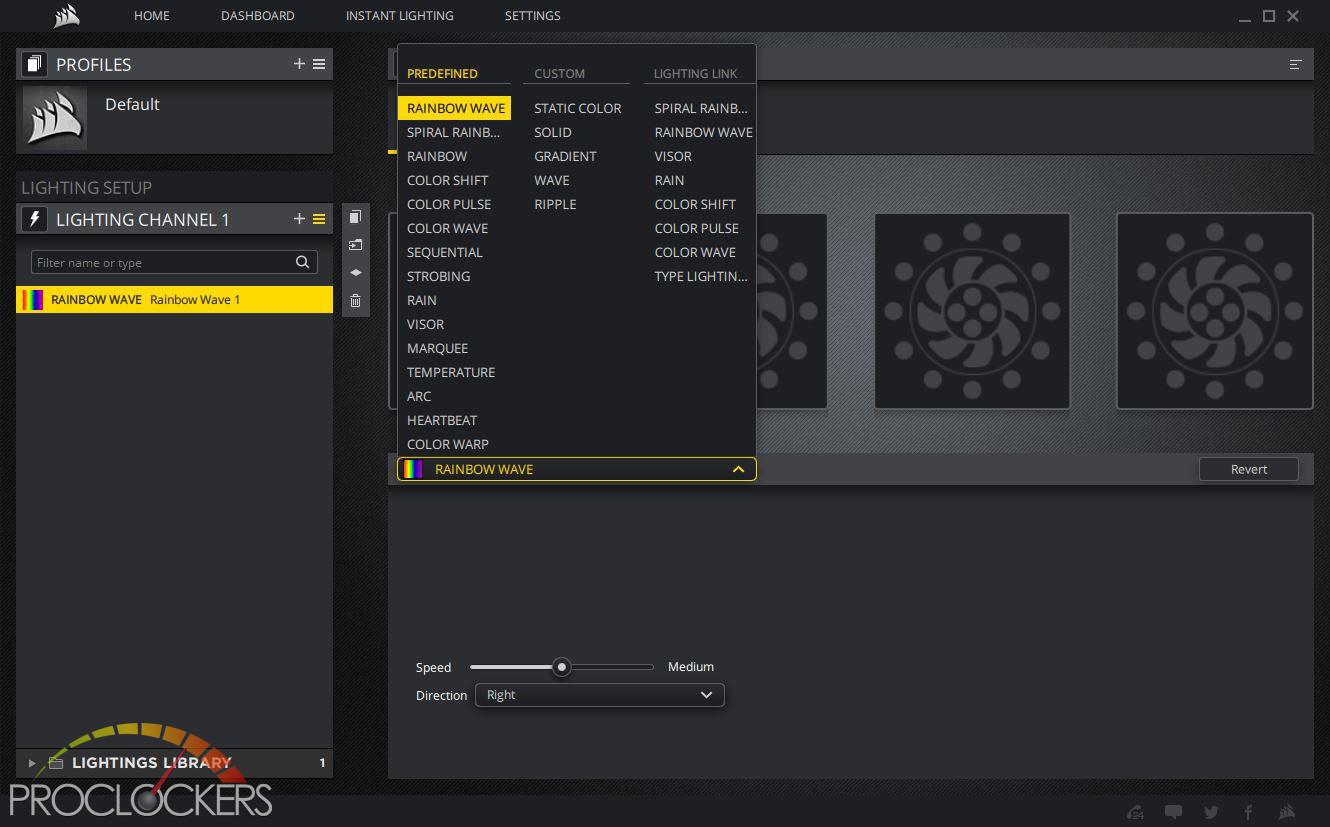Click the import effect icon in side toolbar
Viewport: 1330px width, 827px height.
pos(355,245)
